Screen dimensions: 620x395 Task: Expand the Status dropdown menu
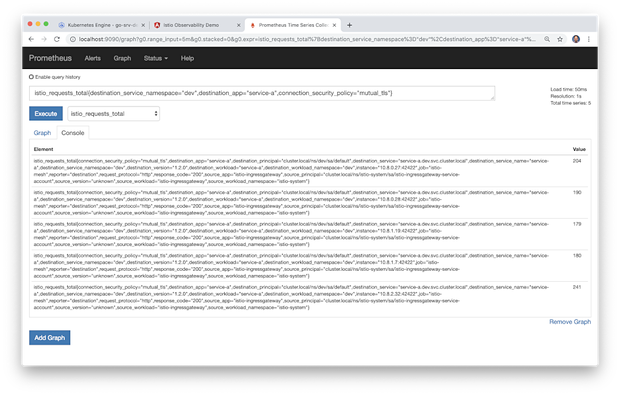point(156,58)
